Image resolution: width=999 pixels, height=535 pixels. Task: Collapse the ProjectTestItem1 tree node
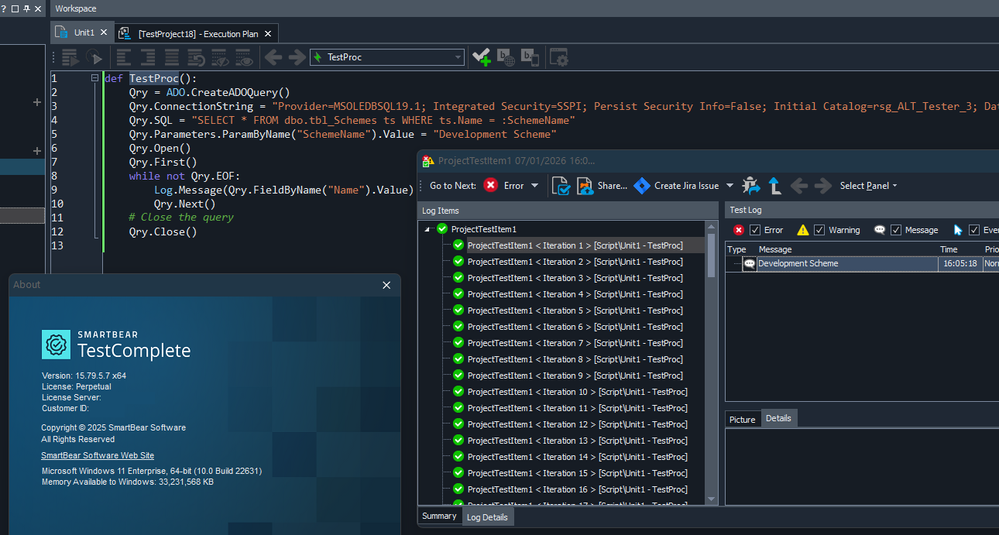tap(428, 229)
